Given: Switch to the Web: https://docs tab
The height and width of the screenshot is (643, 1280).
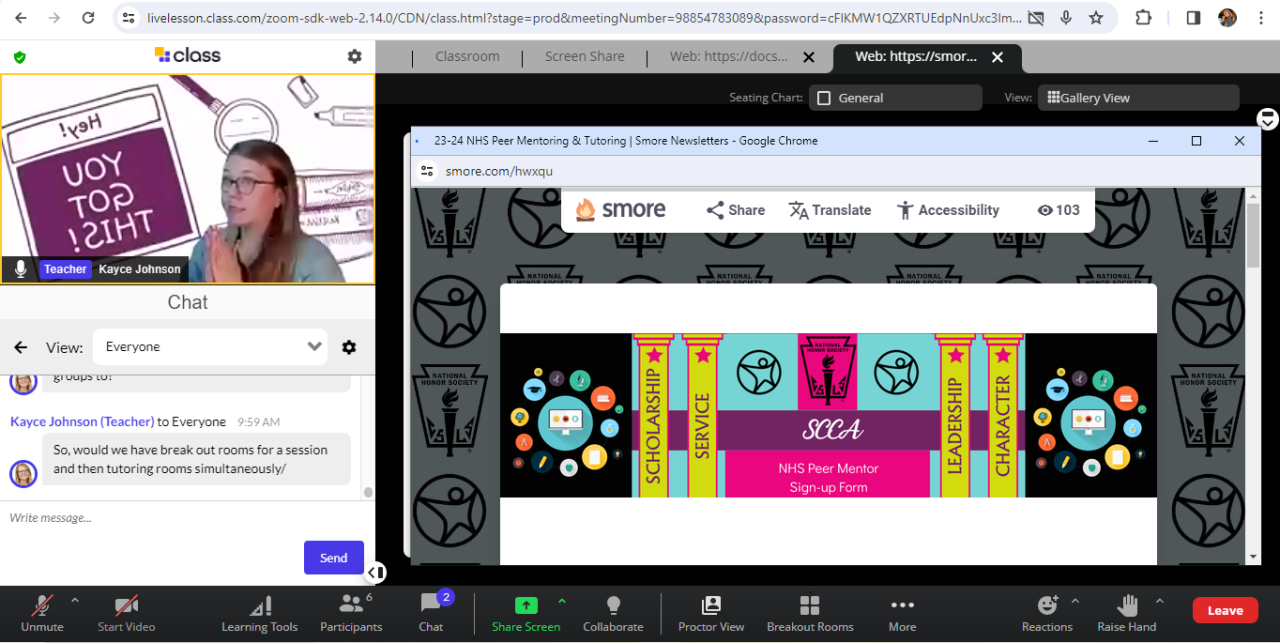Looking at the screenshot, I should tap(728, 57).
